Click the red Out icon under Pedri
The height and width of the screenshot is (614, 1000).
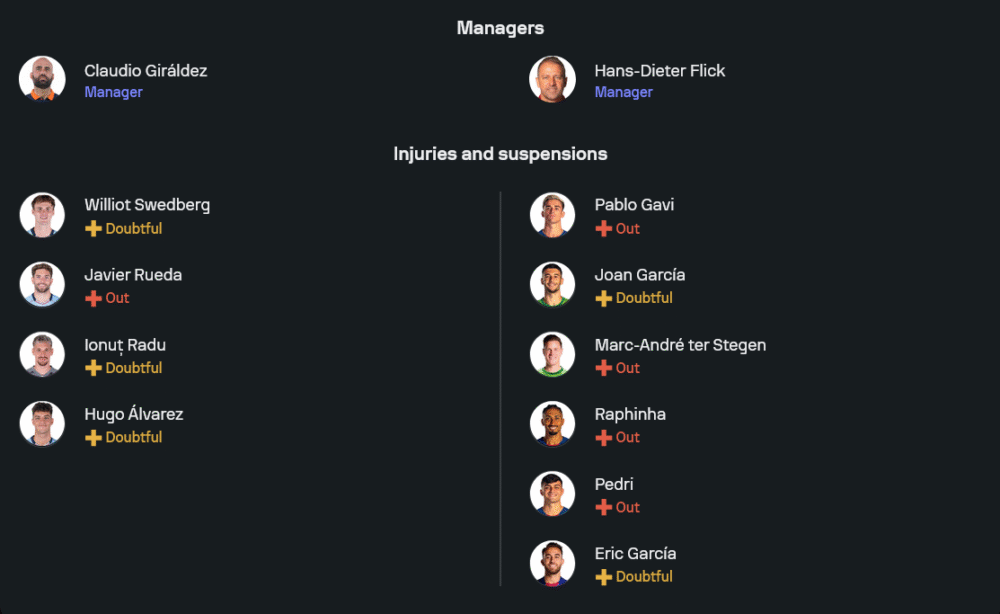click(603, 508)
